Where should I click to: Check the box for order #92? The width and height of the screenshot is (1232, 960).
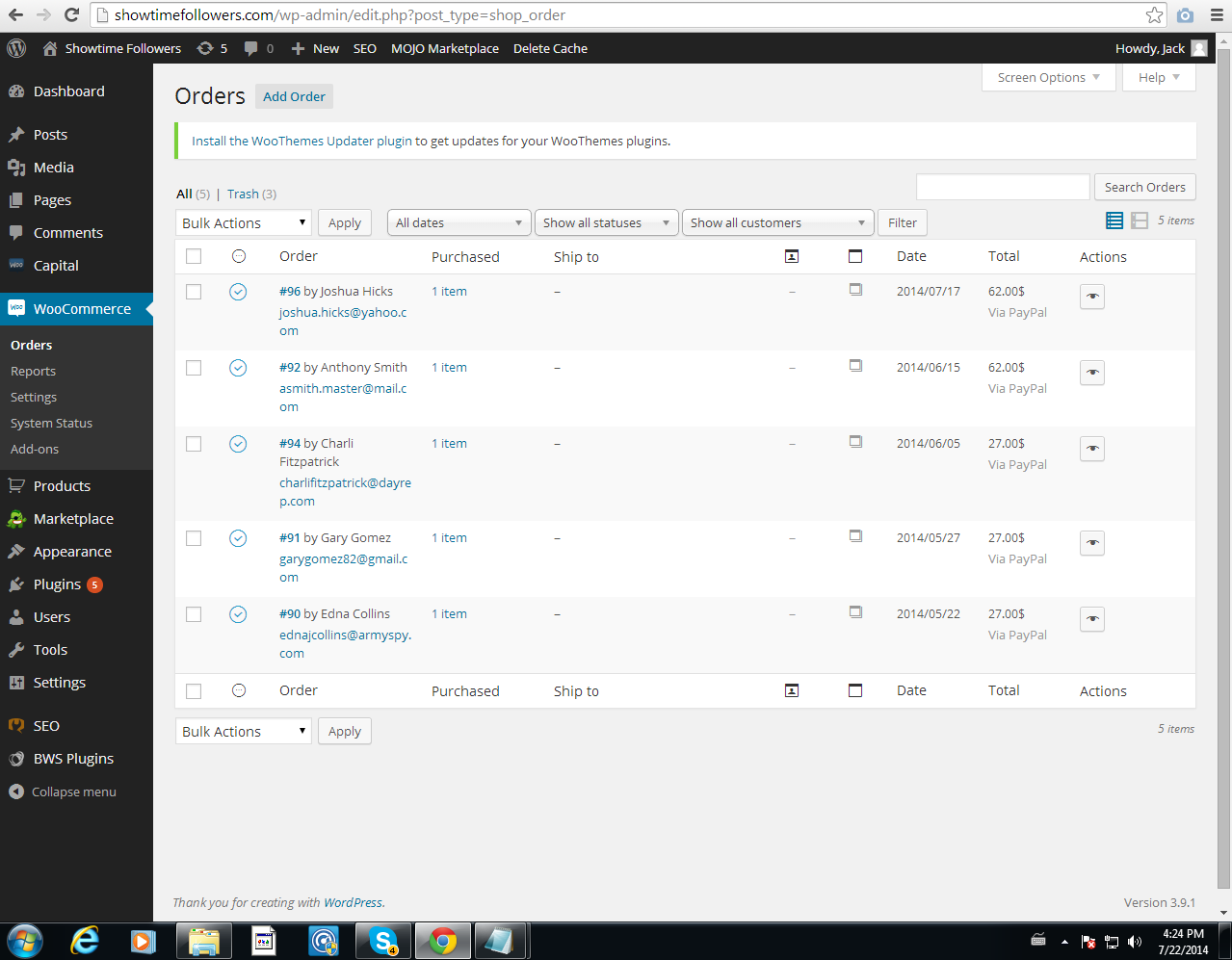tap(194, 368)
